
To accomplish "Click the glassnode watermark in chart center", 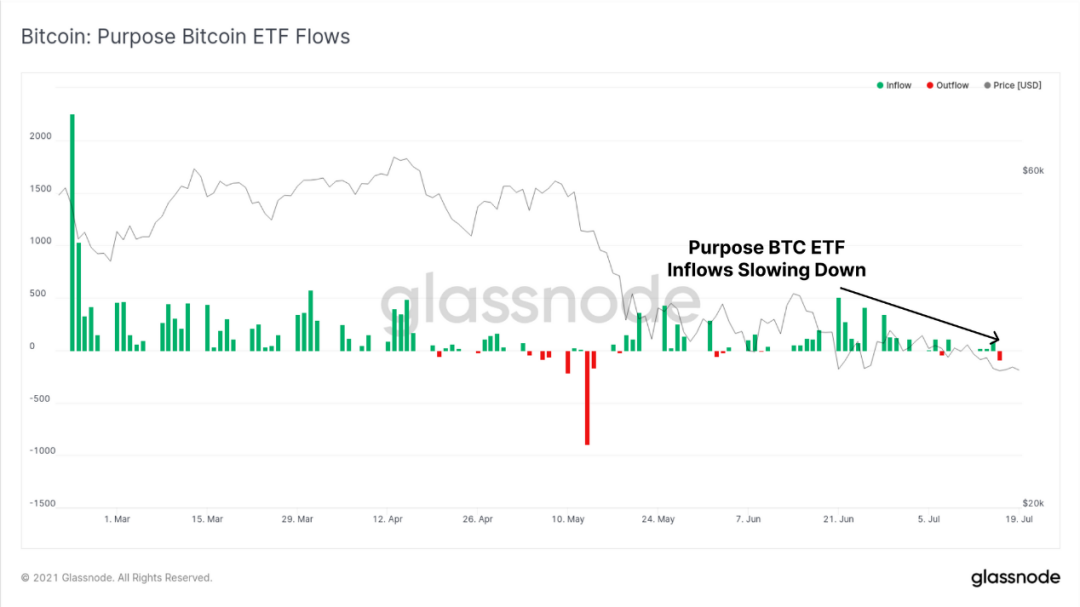I will point(540,302).
